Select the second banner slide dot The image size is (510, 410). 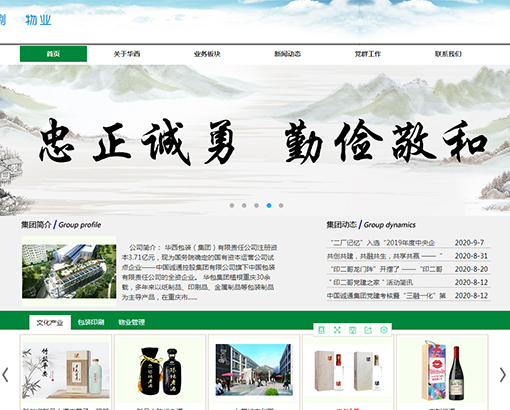pyautogui.click(x=244, y=206)
